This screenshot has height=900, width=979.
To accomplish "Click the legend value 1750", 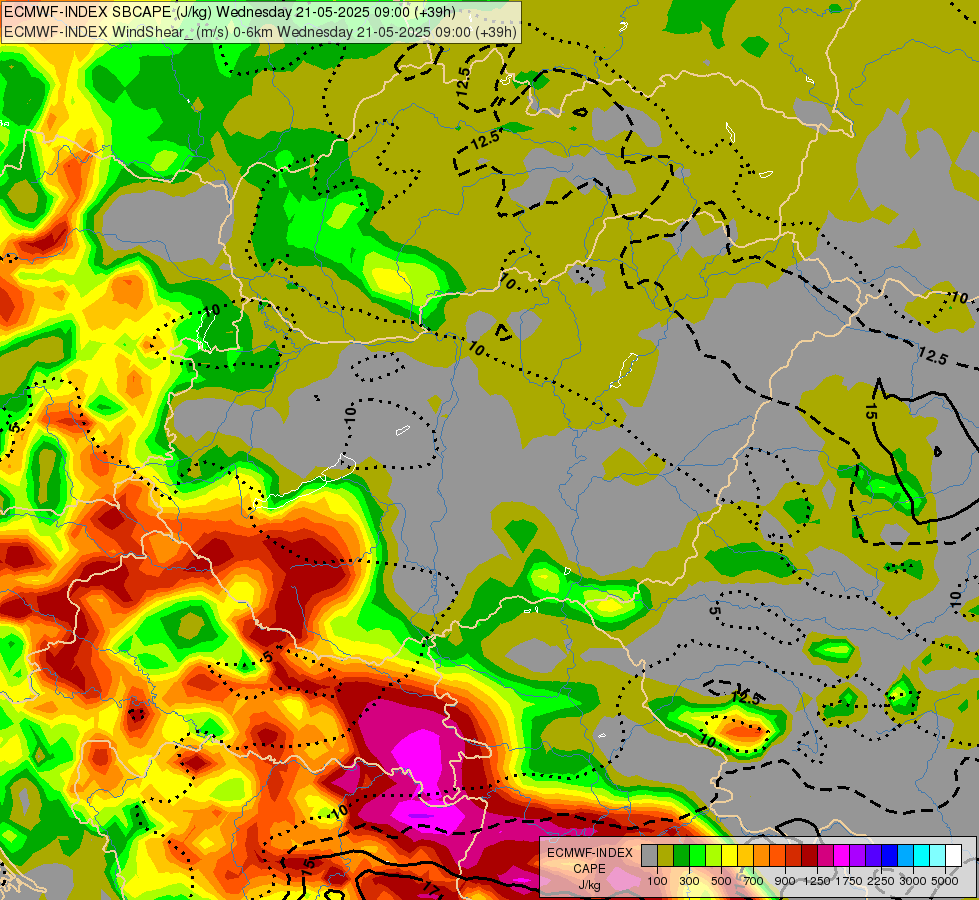I will click(x=849, y=881).
